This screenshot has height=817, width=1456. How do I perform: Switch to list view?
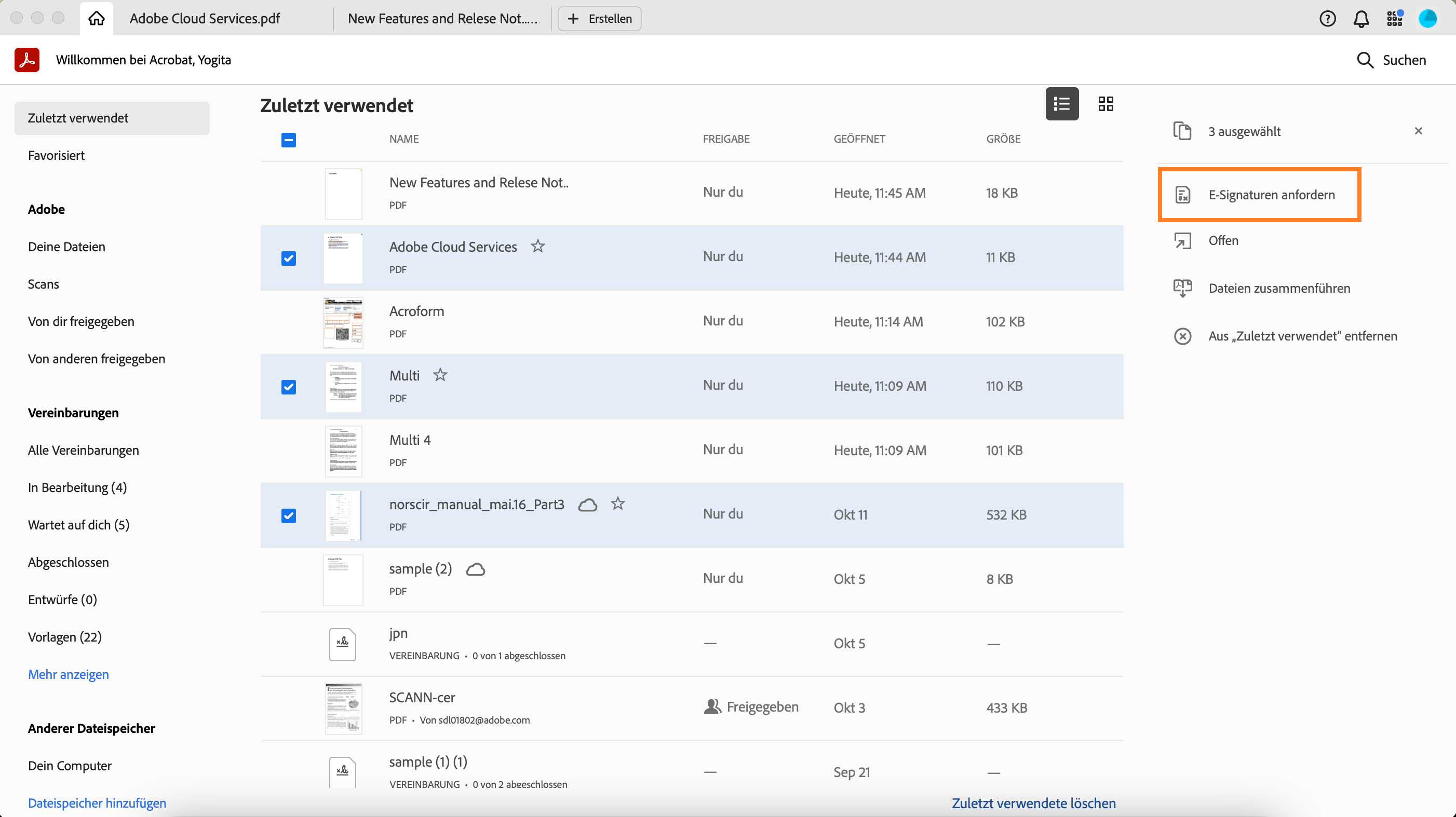pyautogui.click(x=1062, y=103)
